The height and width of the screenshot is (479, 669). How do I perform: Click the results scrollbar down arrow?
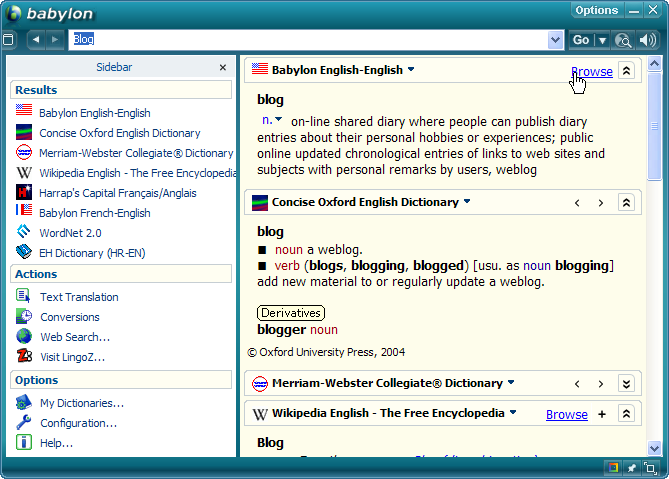click(x=654, y=448)
